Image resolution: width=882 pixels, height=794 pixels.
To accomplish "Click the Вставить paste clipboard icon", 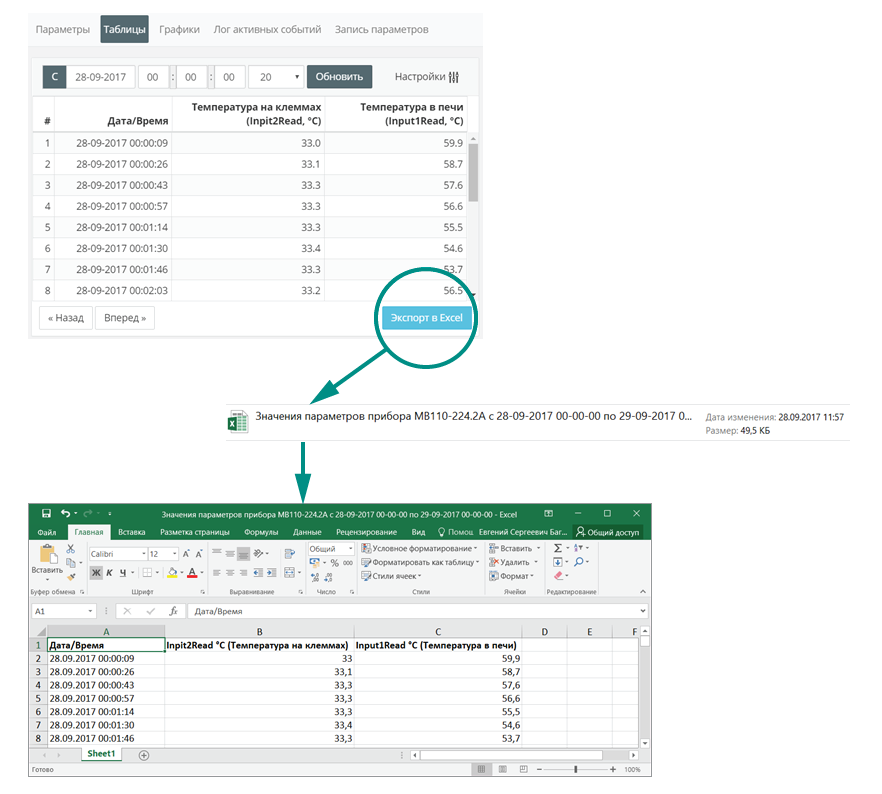I will (x=46, y=558).
